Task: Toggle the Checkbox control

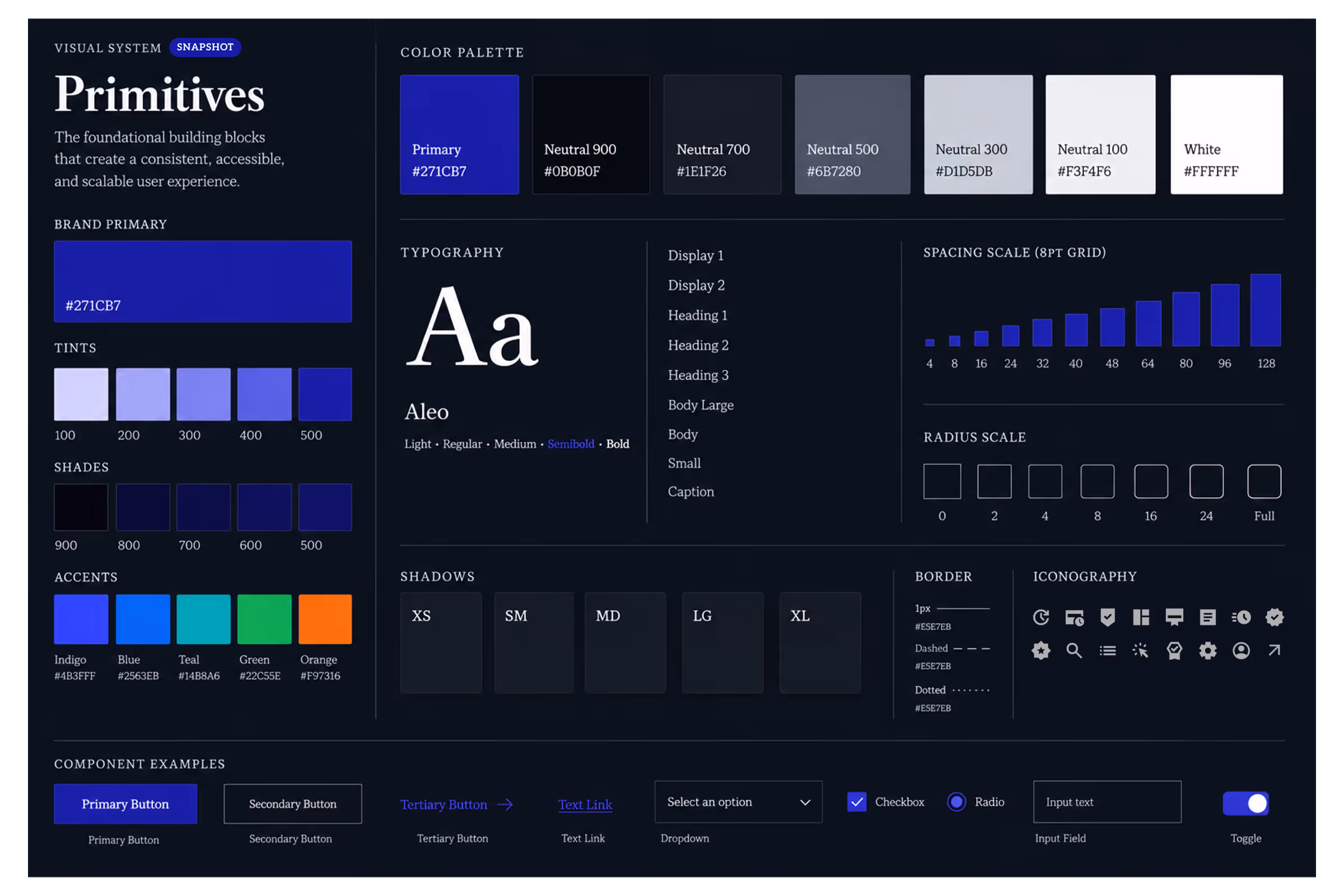Action: click(857, 802)
